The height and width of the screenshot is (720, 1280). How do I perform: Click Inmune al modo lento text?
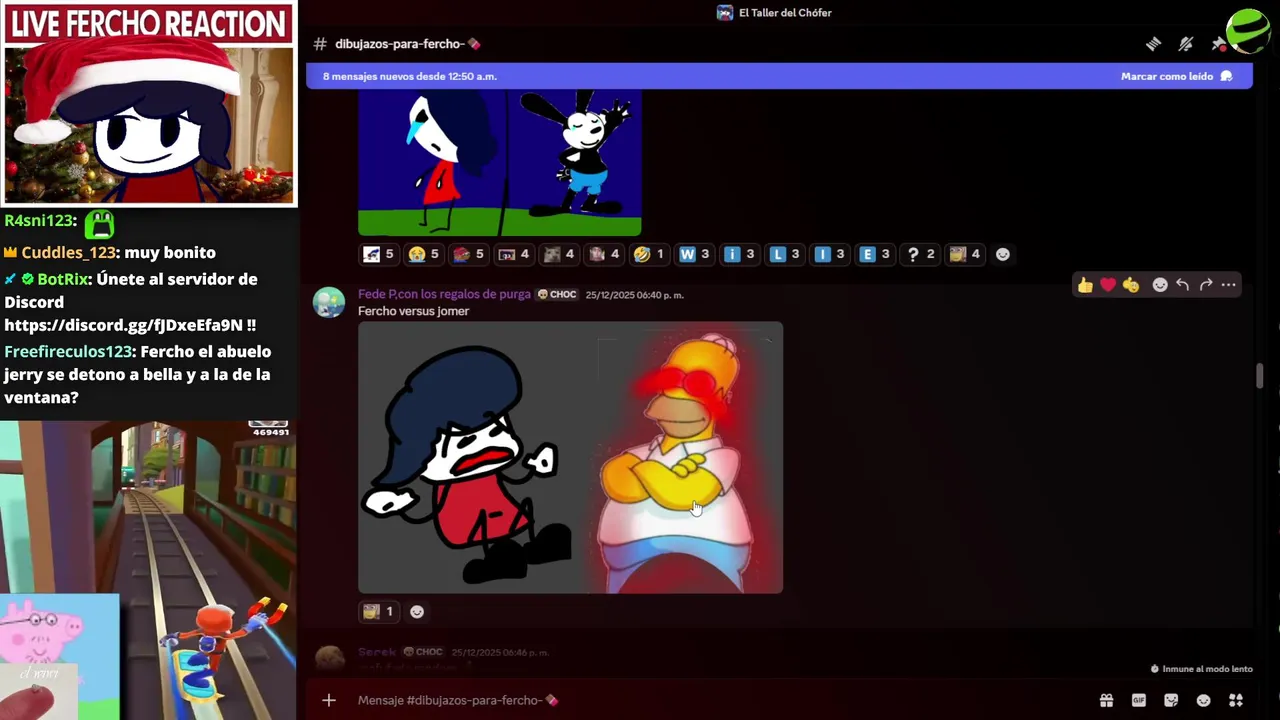coord(1207,669)
